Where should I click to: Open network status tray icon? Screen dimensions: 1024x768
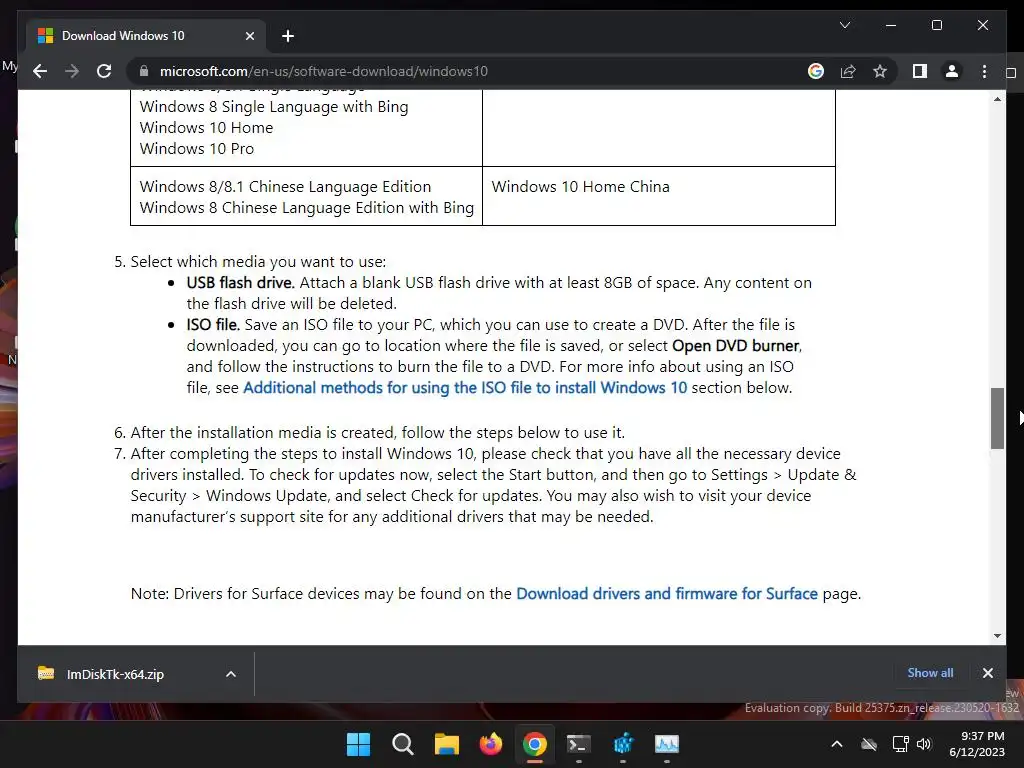pos(901,744)
